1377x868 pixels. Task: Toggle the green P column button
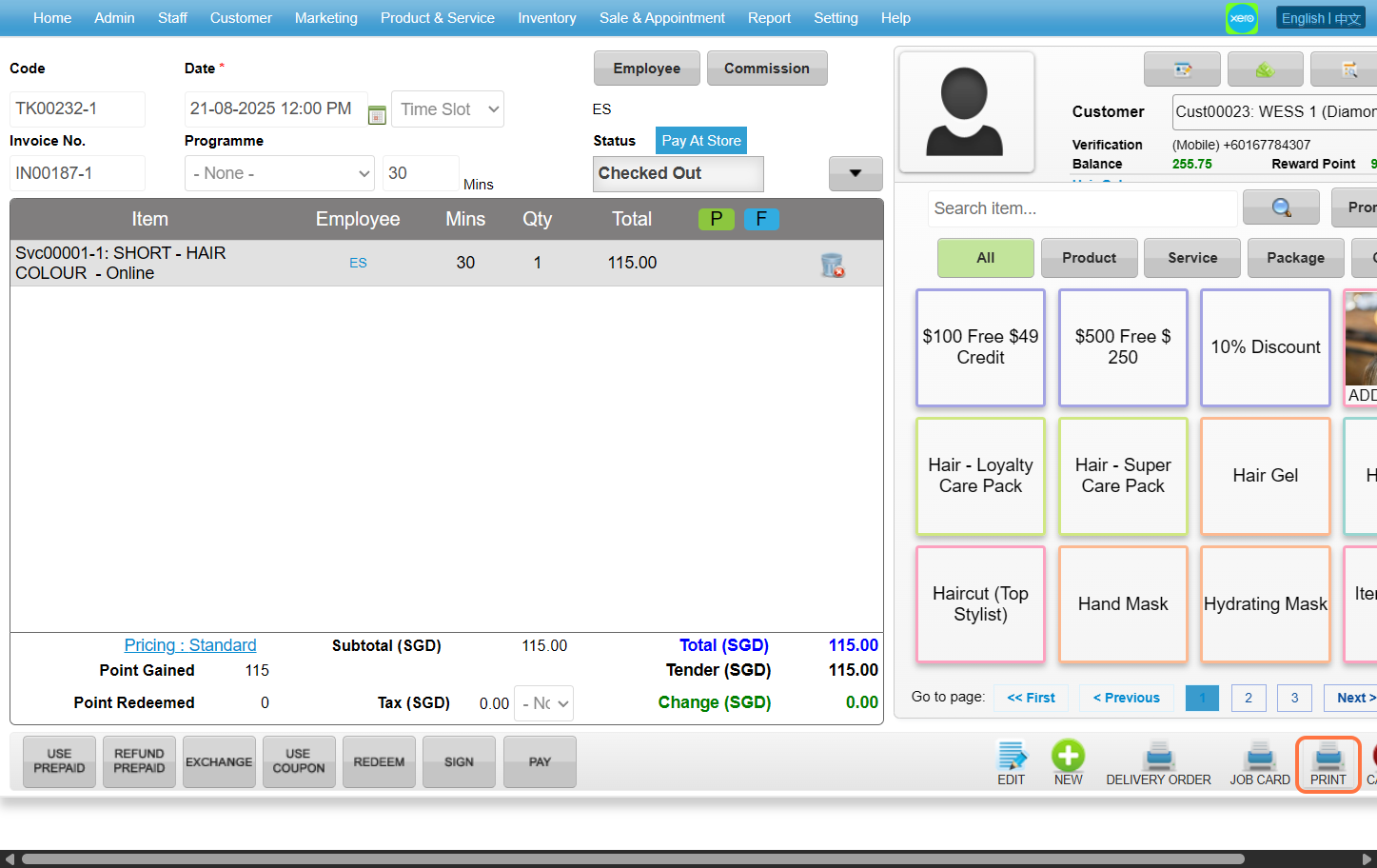pos(716,219)
